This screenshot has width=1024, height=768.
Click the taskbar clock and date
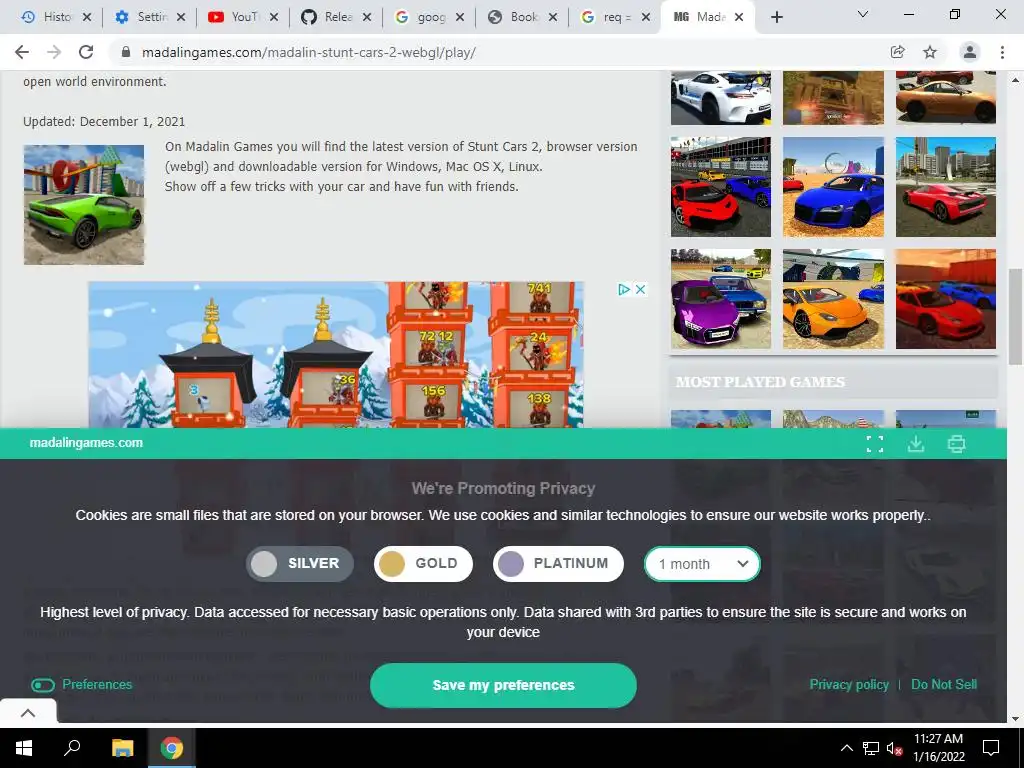click(x=938, y=748)
